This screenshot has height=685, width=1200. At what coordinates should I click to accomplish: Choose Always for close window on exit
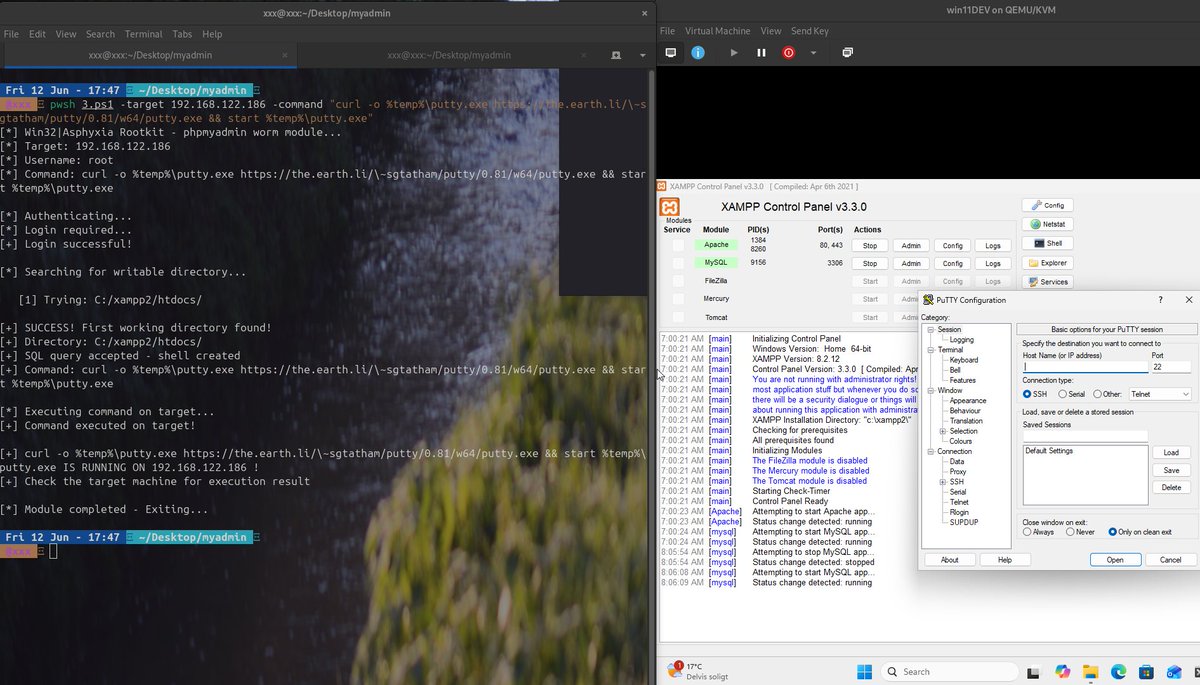click(x=1038, y=532)
